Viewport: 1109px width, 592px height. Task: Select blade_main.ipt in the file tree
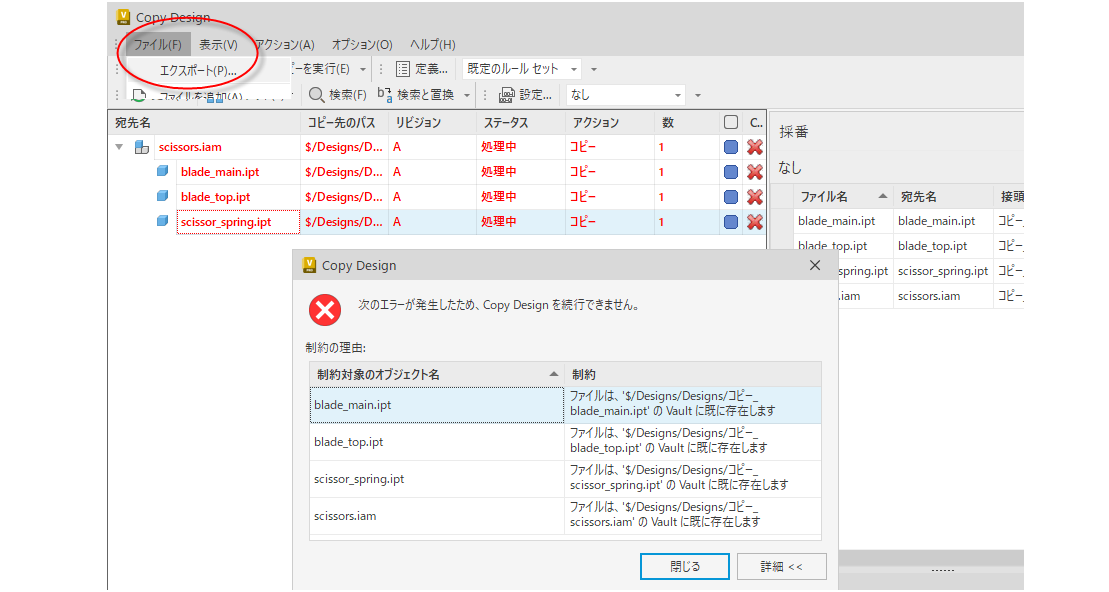coord(220,172)
